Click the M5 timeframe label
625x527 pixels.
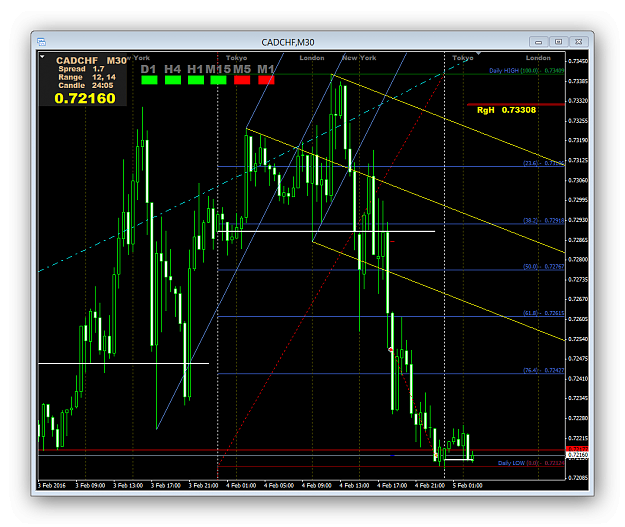[x=242, y=69]
